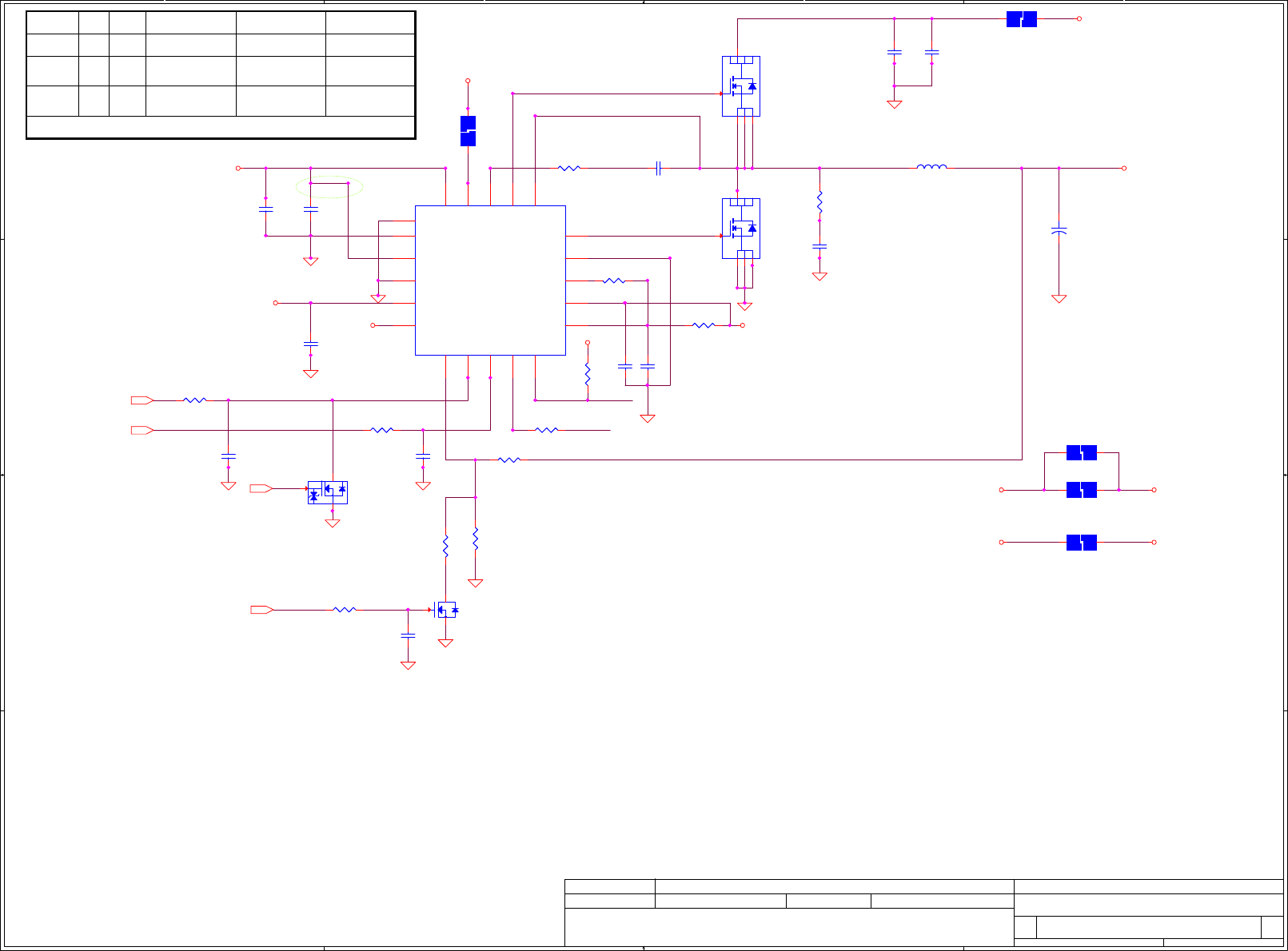Select the long feedback line resistor below IC
Image resolution: width=1288 pixels, height=951 pixels.
509,460
